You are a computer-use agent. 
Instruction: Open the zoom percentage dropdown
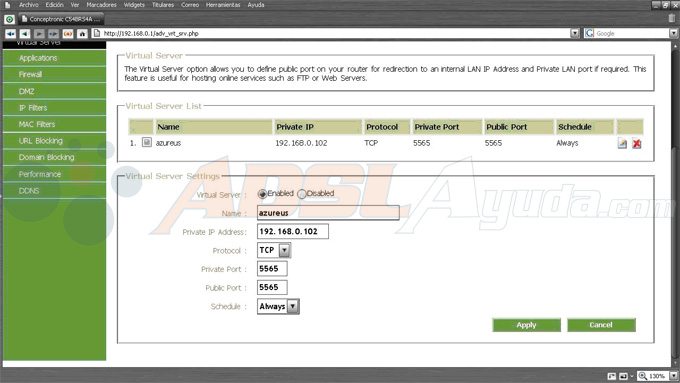tap(673, 376)
